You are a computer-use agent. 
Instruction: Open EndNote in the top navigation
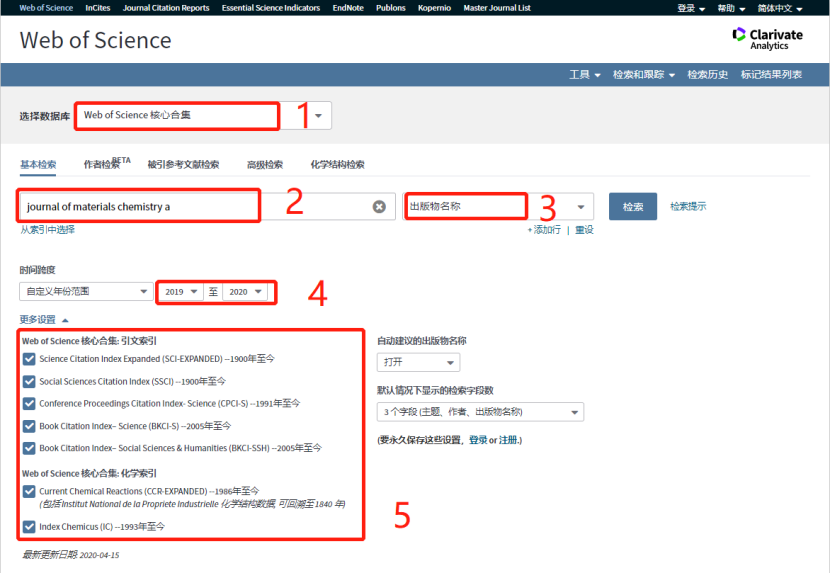click(348, 8)
